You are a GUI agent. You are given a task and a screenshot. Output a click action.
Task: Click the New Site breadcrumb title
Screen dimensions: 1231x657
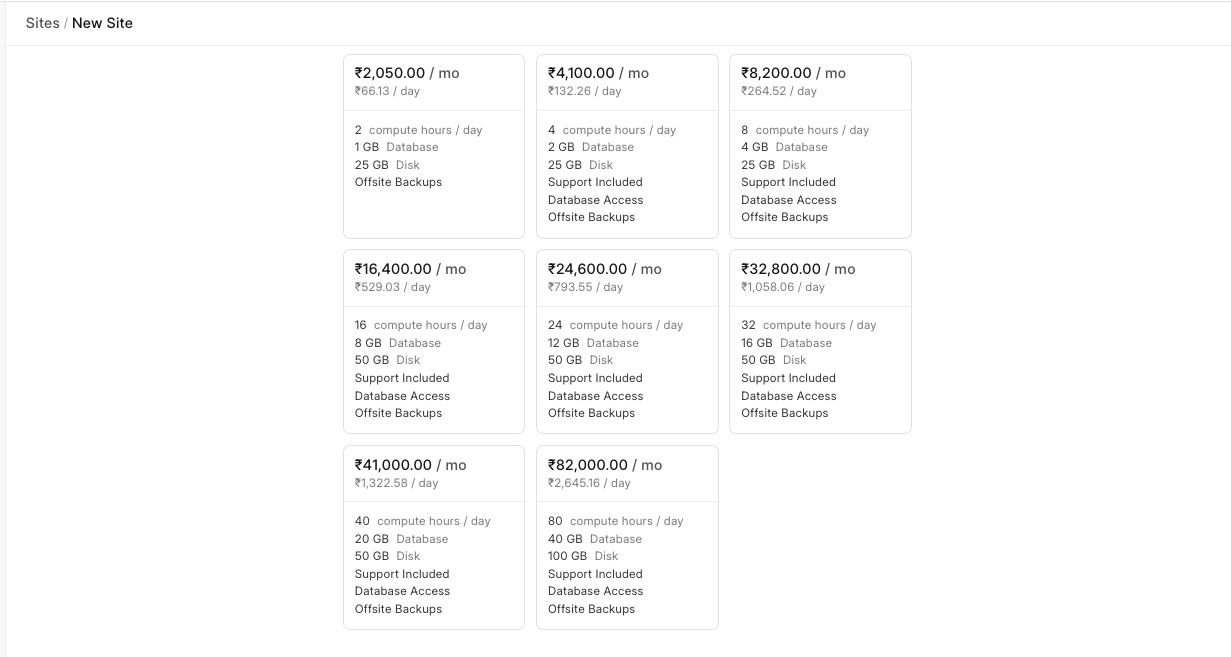(x=102, y=23)
